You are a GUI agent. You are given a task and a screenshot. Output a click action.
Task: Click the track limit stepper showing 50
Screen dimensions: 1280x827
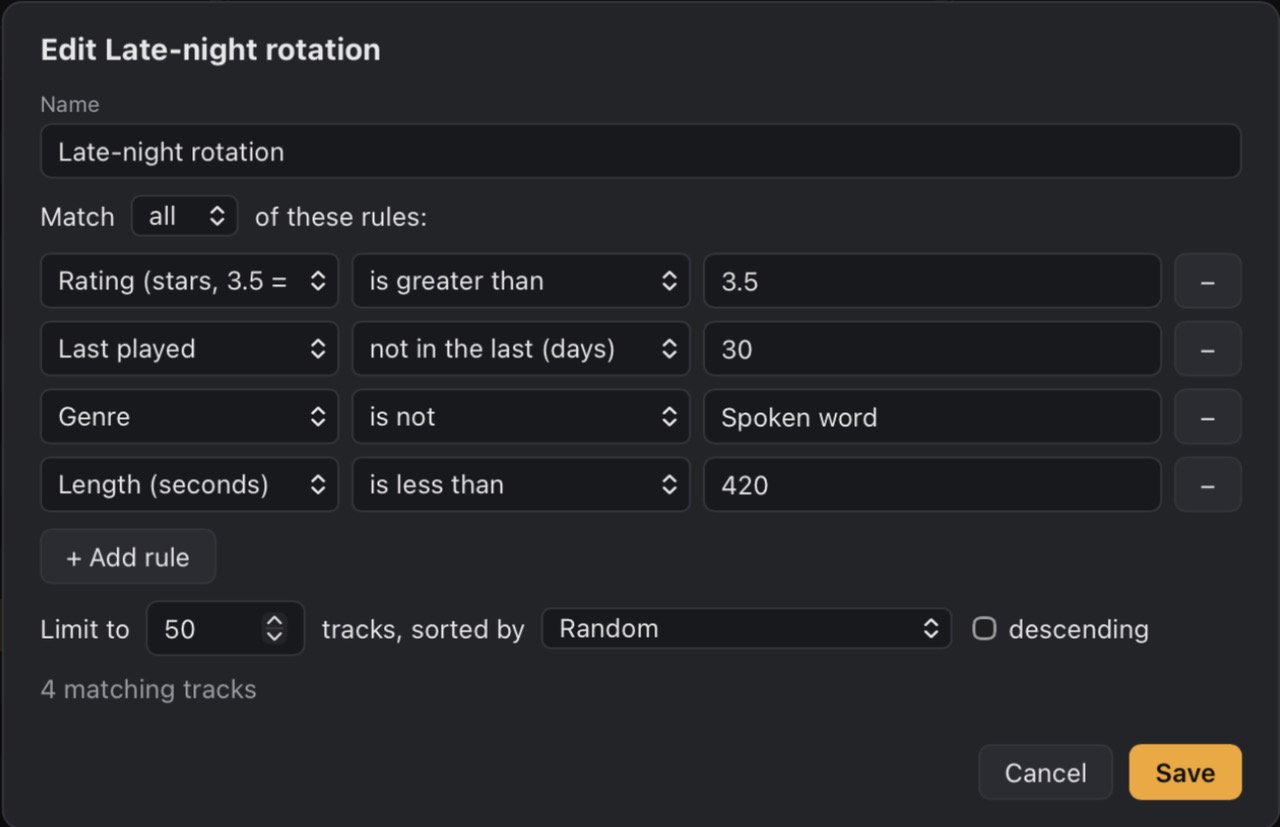click(x=225, y=628)
